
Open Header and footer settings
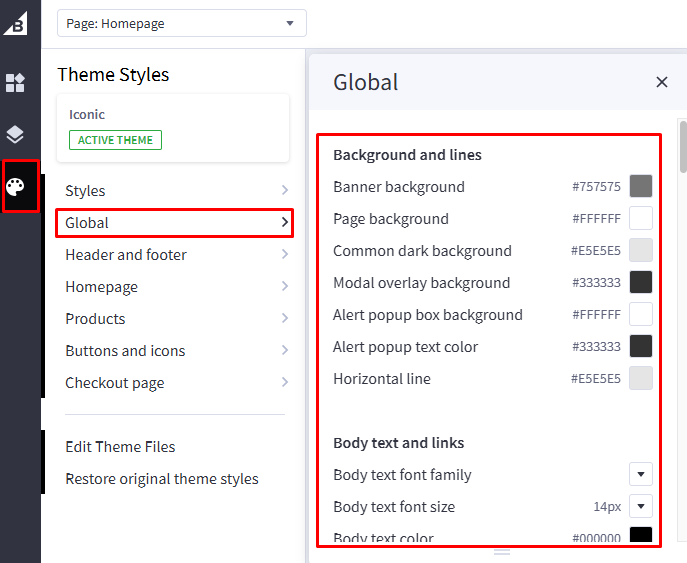pyautogui.click(x=126, y=255)
